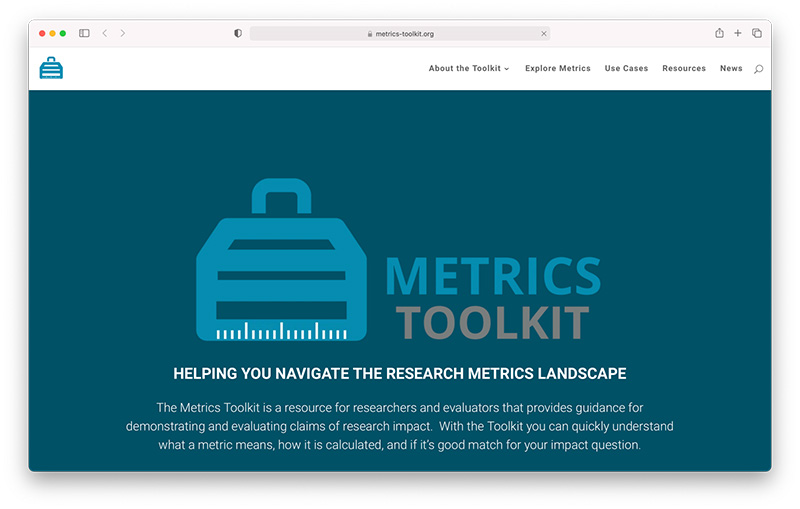Viewport: 800px width, 509px height.
Task: Expand the About the Toolkit dropdown
Action: point(469,69)
